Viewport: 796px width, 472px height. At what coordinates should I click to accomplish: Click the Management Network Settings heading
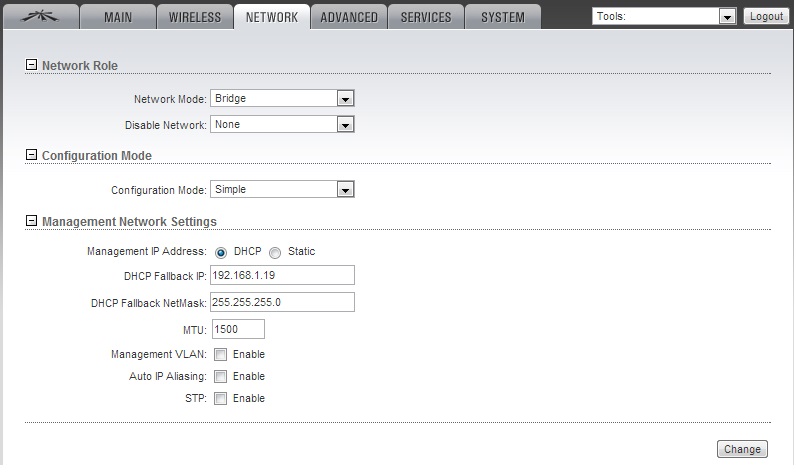tap(129, 222)
